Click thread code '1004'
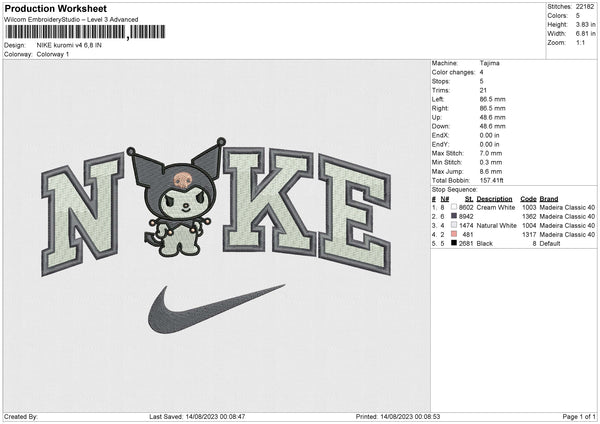This screenshot has width=600, height=424. (x=529, y=226)
